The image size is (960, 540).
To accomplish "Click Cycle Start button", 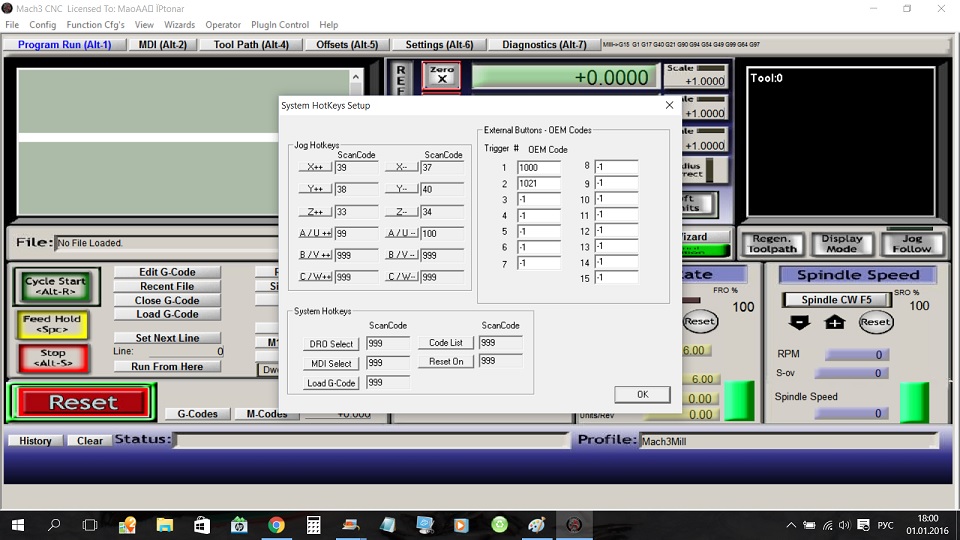I will 55,286.
